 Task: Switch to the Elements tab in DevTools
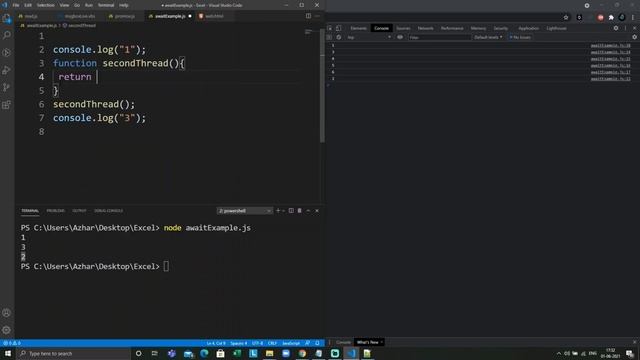(358, 28)
